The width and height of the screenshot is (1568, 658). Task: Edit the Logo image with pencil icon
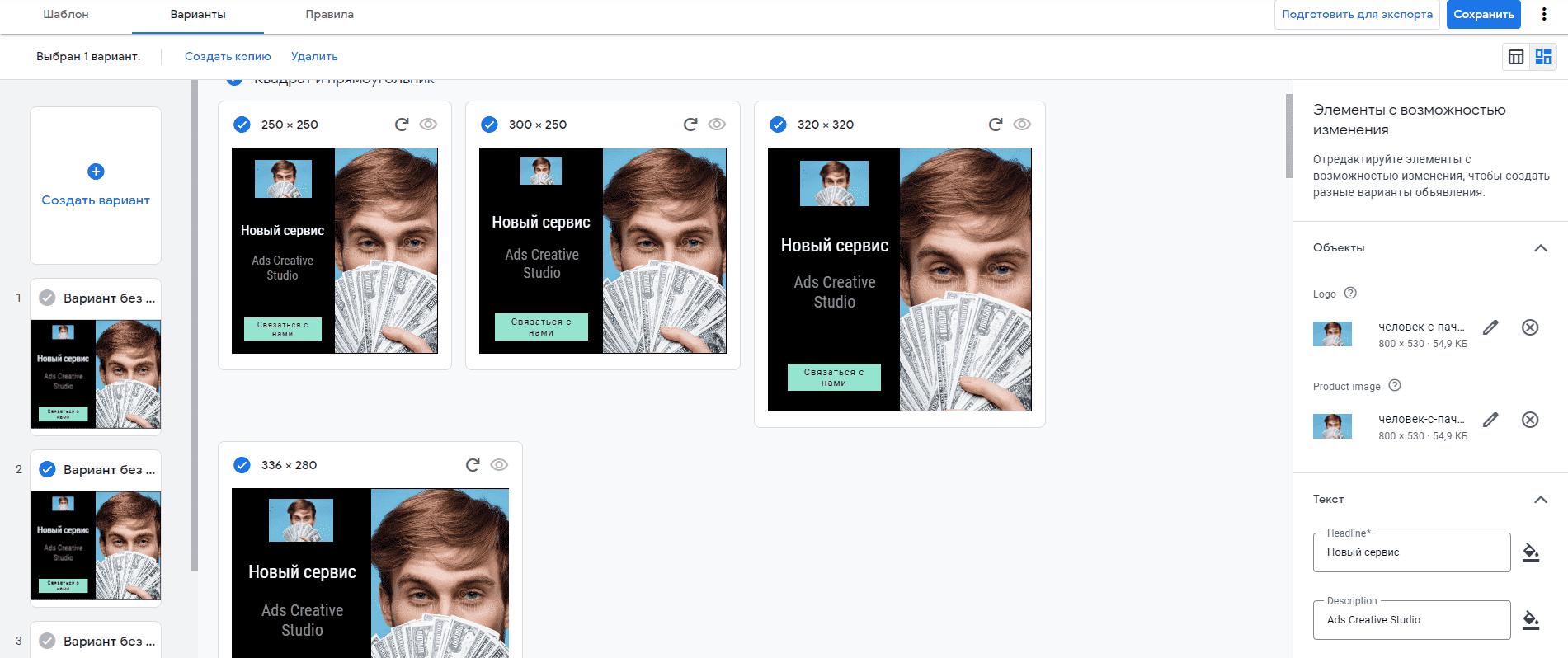1490,327
